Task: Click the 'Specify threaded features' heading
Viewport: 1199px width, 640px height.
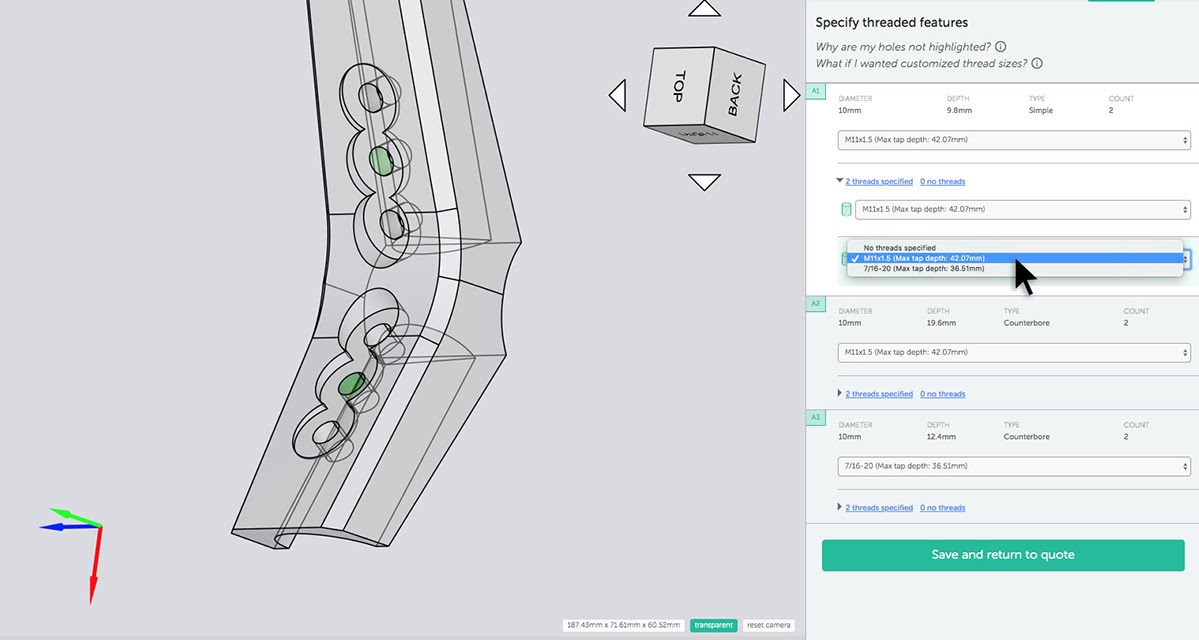Action: coord(892,23)
